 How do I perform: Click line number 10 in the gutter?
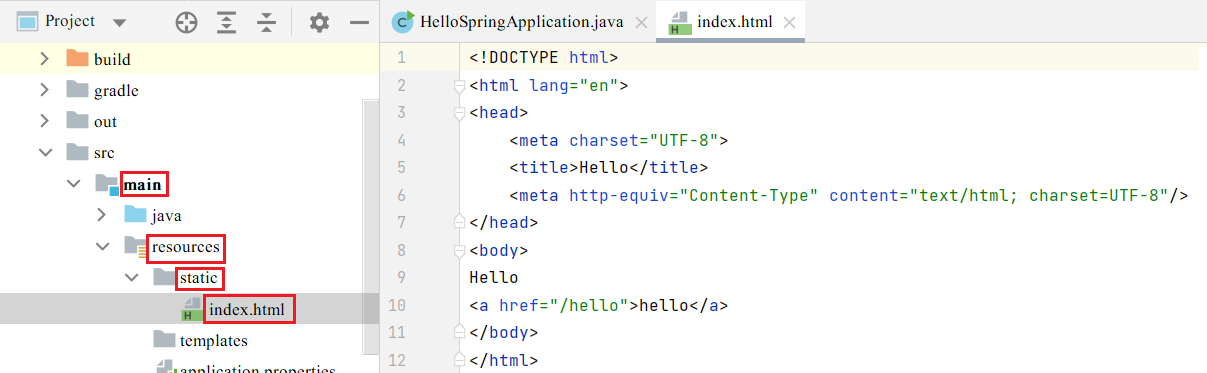coord(397,304)
